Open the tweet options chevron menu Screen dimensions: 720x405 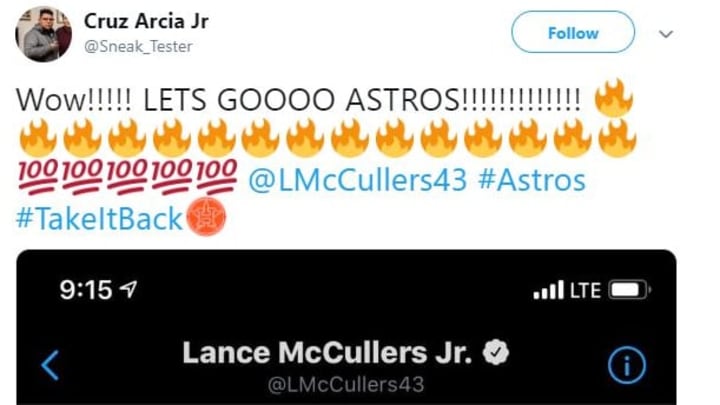click(x=666, y=34)
